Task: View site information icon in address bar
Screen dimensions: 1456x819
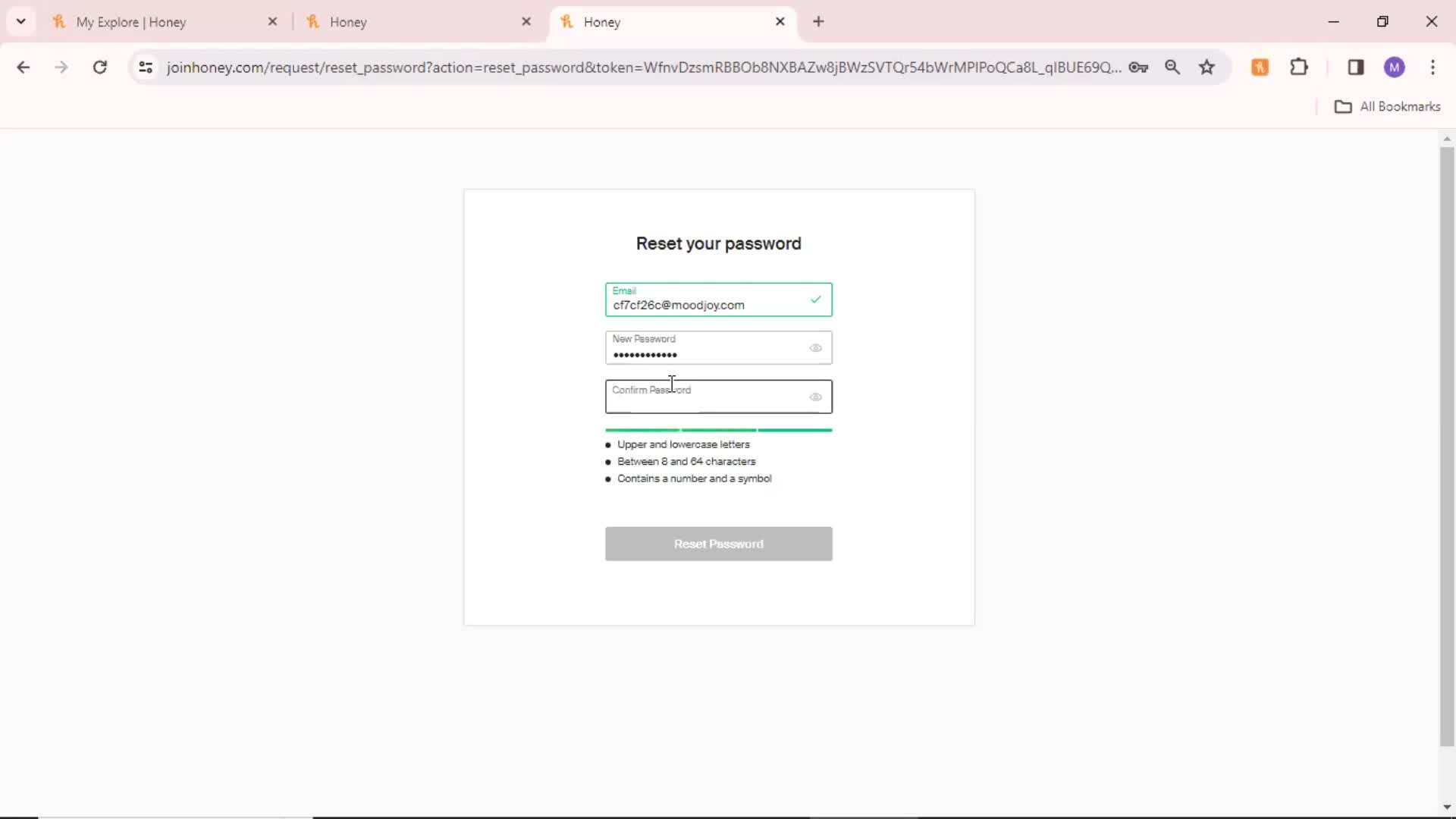Action: click(x=146, y=67)
